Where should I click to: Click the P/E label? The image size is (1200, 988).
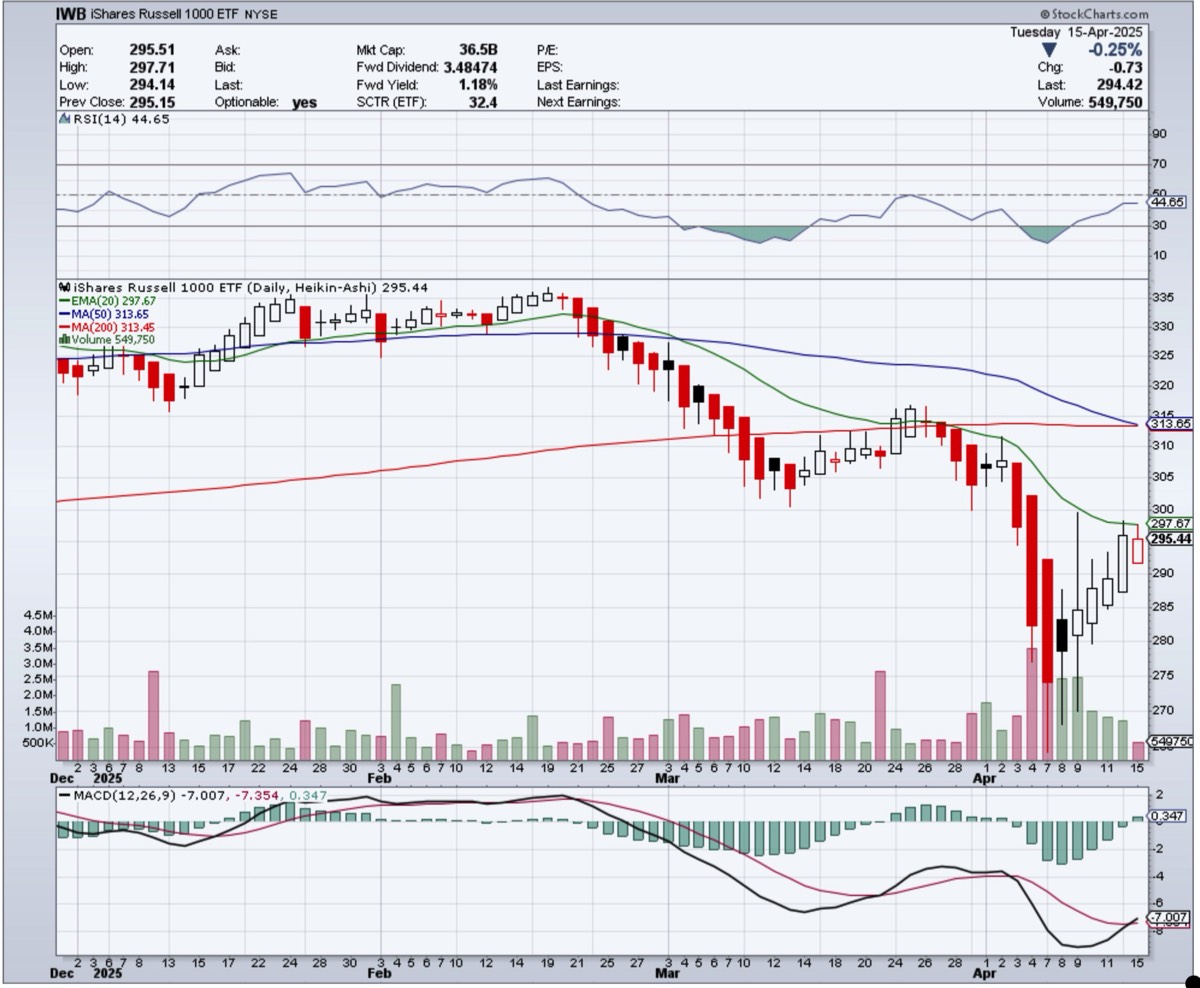point(547,50)
